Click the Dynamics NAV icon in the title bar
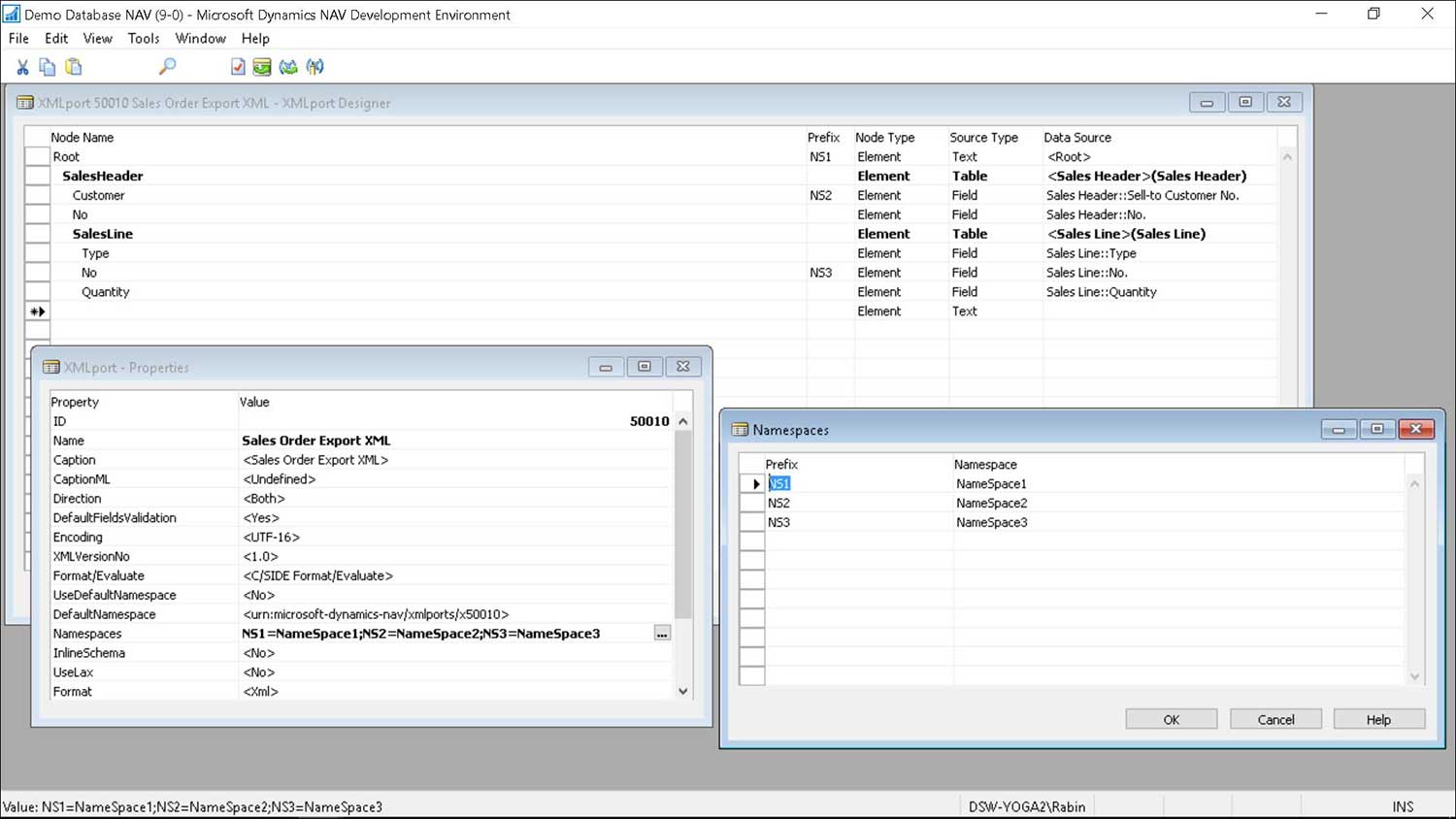The height and width of the screenshot is (819, 1456). (12, 14)
